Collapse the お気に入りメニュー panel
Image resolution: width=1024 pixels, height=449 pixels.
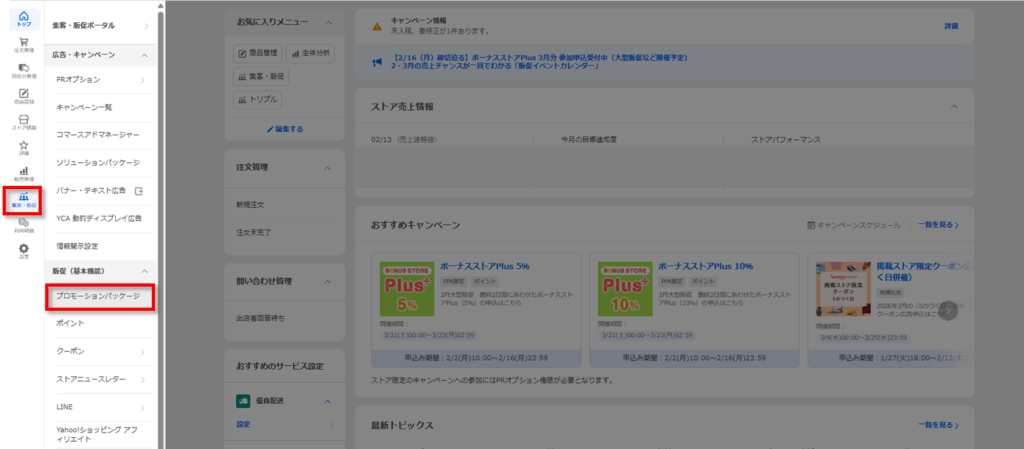click(328, 22)
